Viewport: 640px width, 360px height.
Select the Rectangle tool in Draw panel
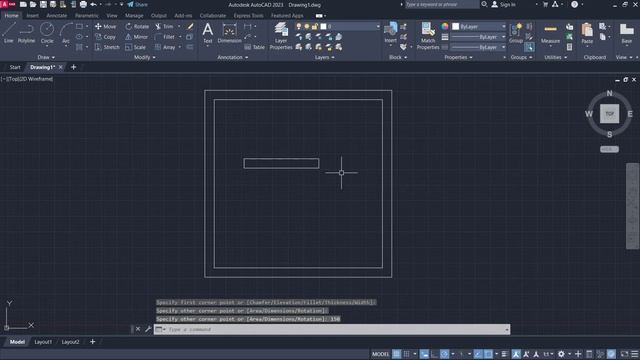coord(79,26)
